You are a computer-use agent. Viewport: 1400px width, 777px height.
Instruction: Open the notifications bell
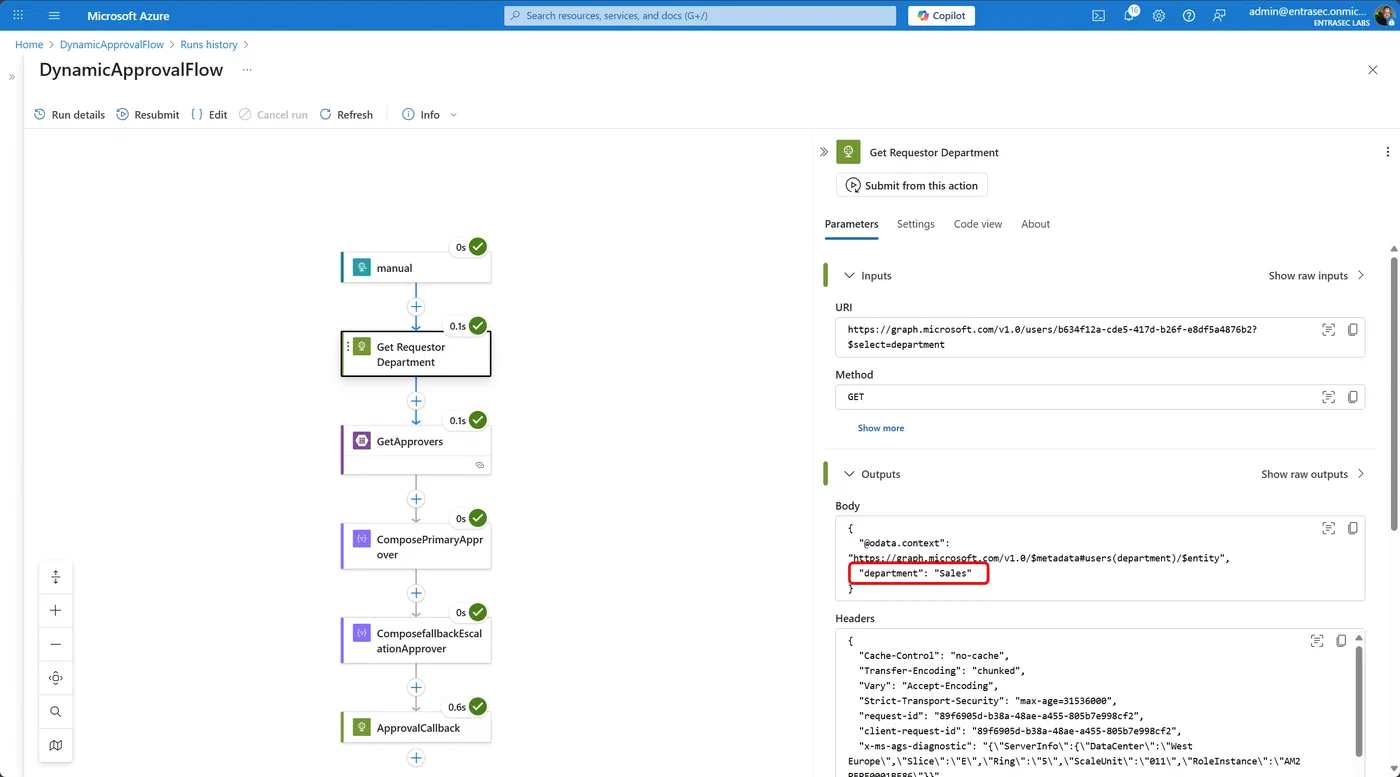point(1129,15)
